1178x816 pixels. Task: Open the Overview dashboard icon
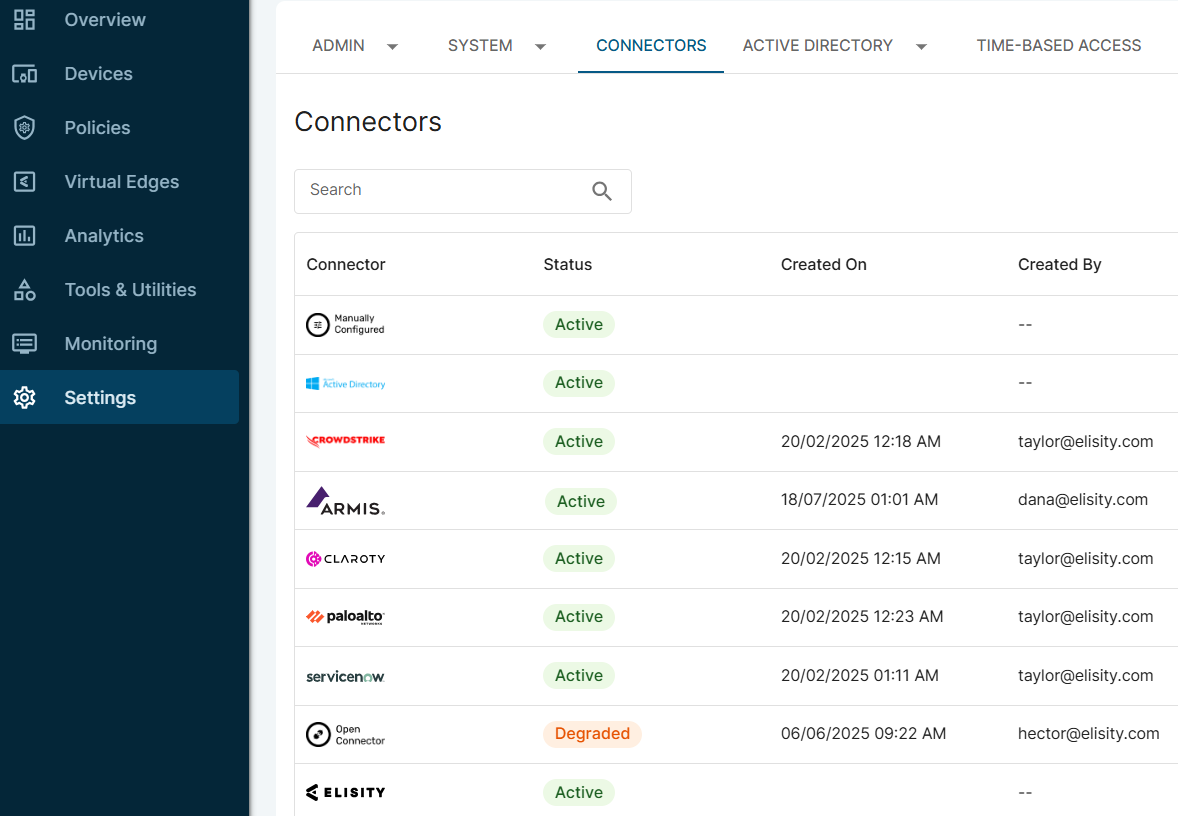click(x=24, y=19)
